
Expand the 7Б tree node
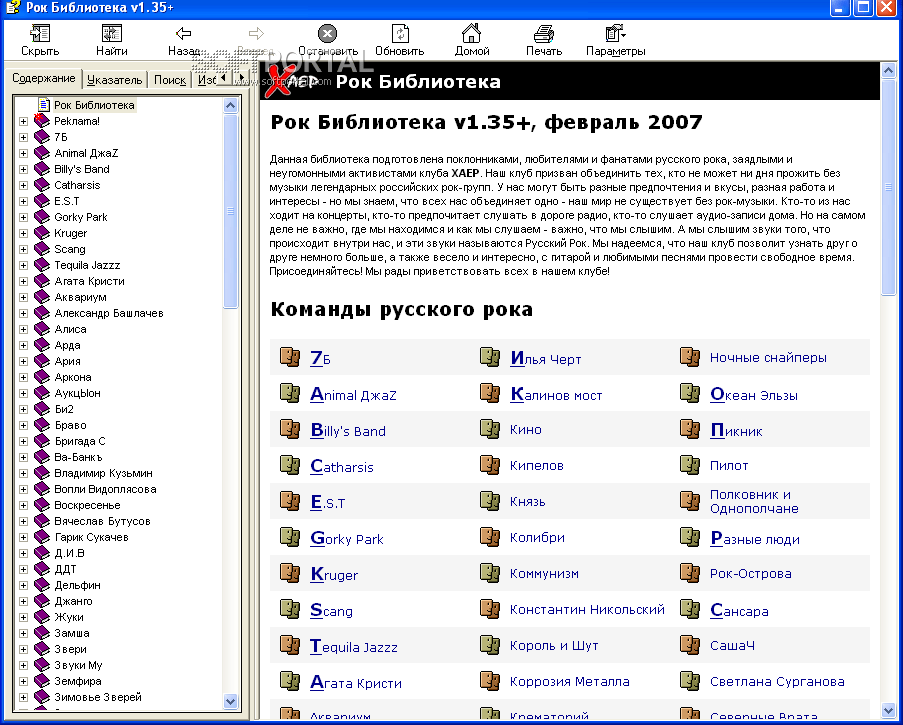point(24,138)
